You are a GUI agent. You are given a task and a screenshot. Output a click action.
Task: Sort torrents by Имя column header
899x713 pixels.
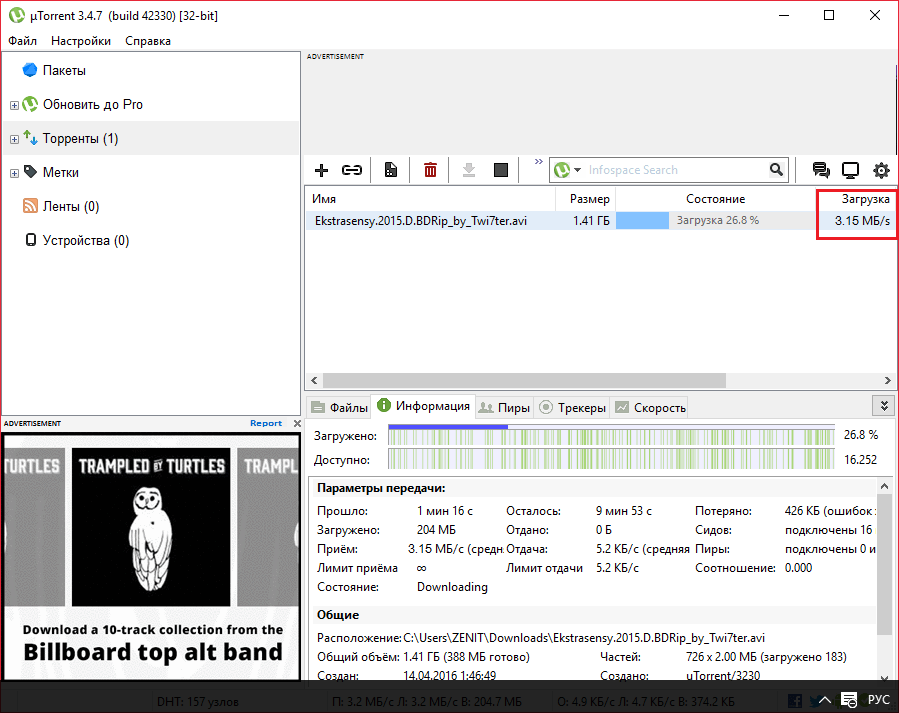click(324, 199)
